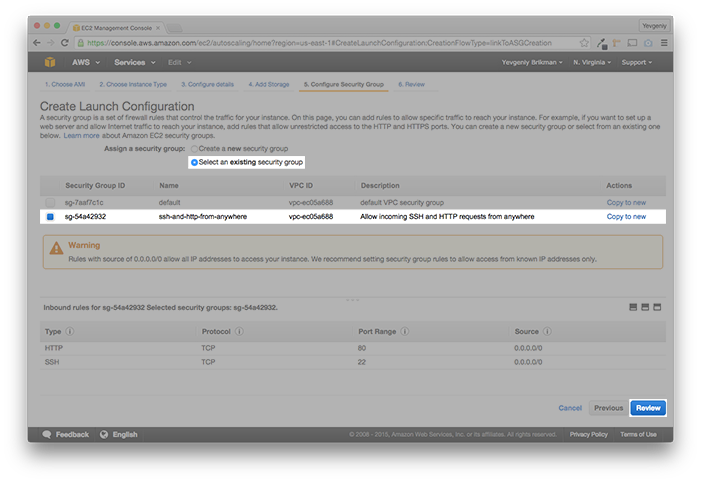Click info icon next to Source
Screen dimensions: 701x482
point(547,331)
